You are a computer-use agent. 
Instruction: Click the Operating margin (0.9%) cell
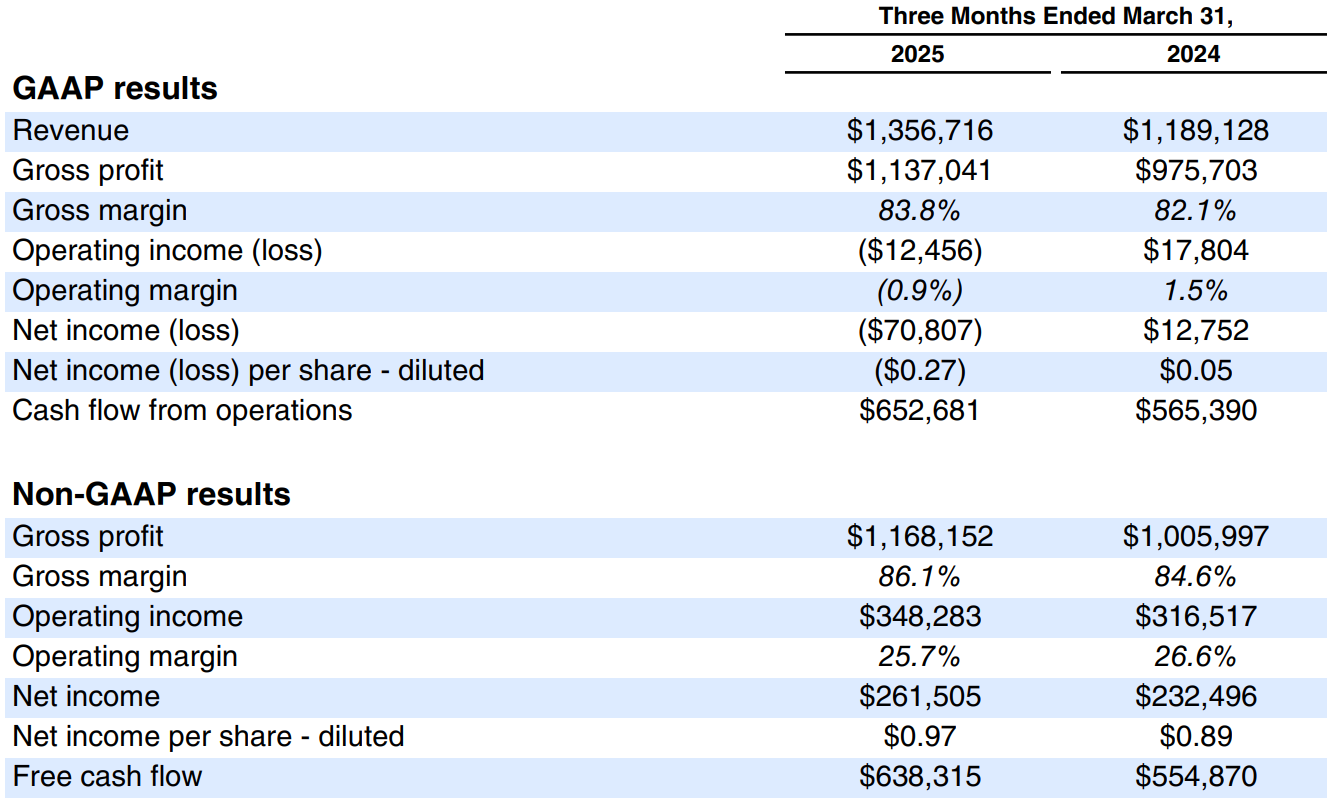click(x=920, y=291)
